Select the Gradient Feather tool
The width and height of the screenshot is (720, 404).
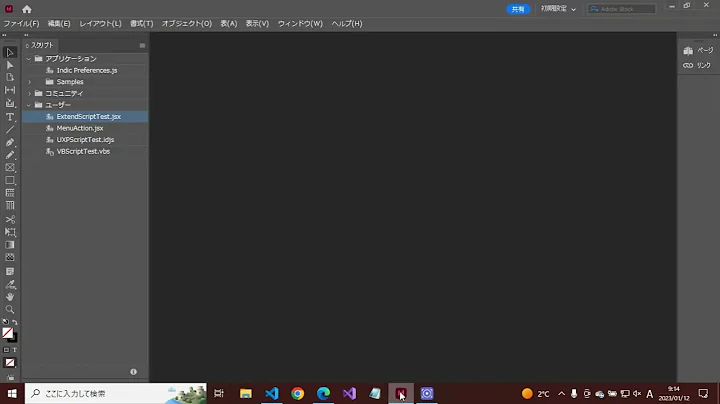coord(10,258)
